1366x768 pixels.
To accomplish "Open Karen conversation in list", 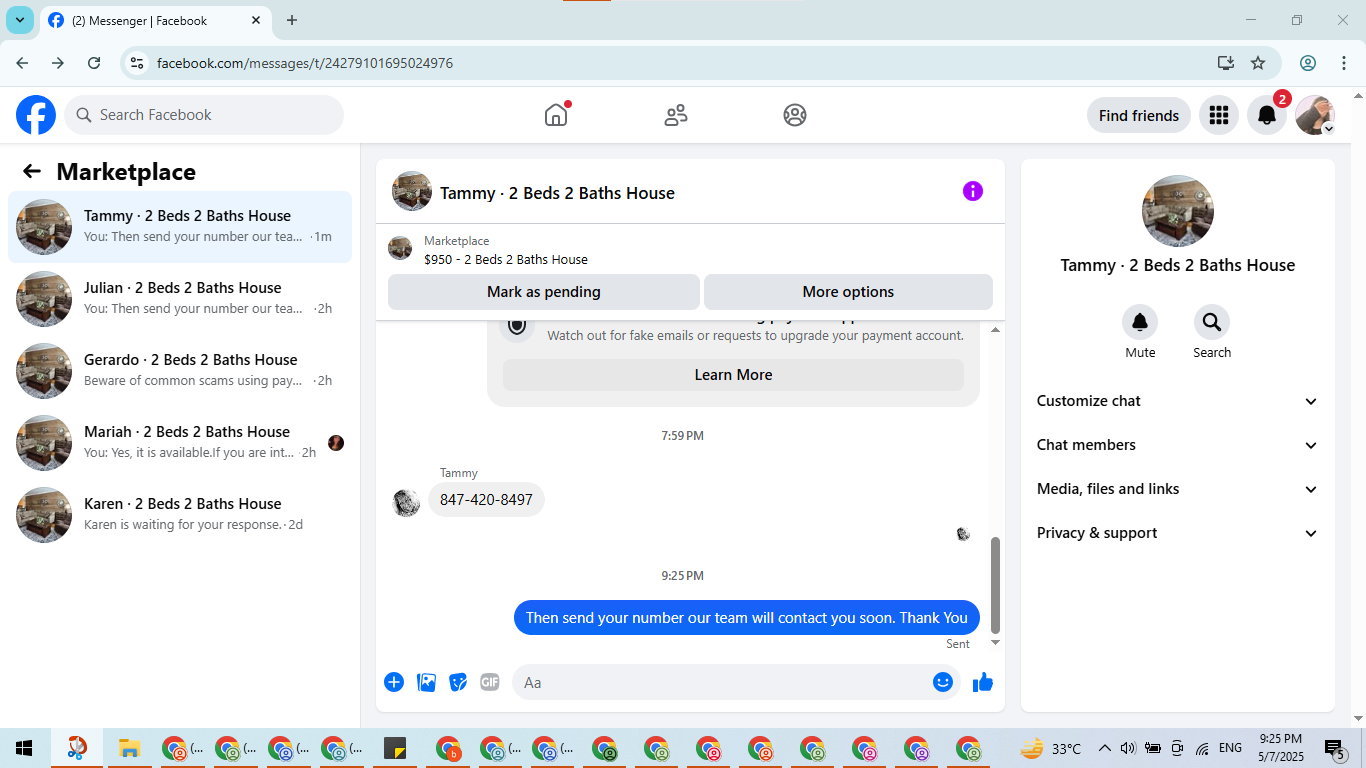I will [x=180, y=515].
